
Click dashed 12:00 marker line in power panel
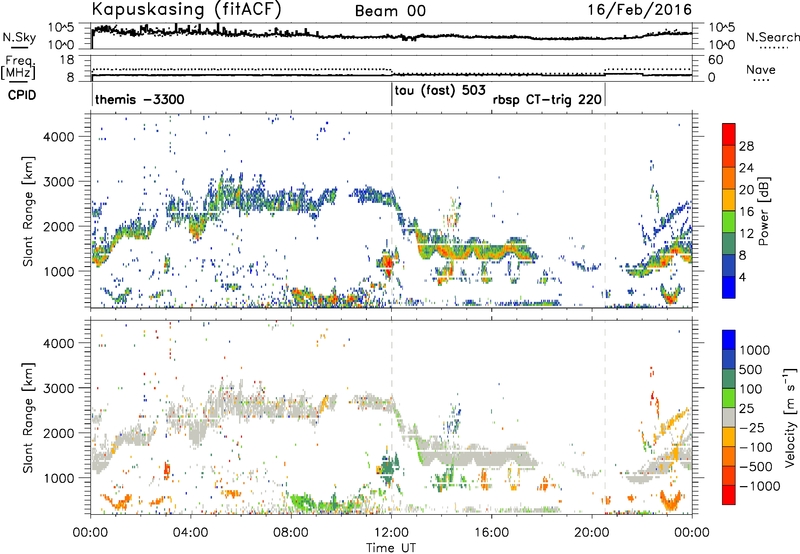click(392, 211)
